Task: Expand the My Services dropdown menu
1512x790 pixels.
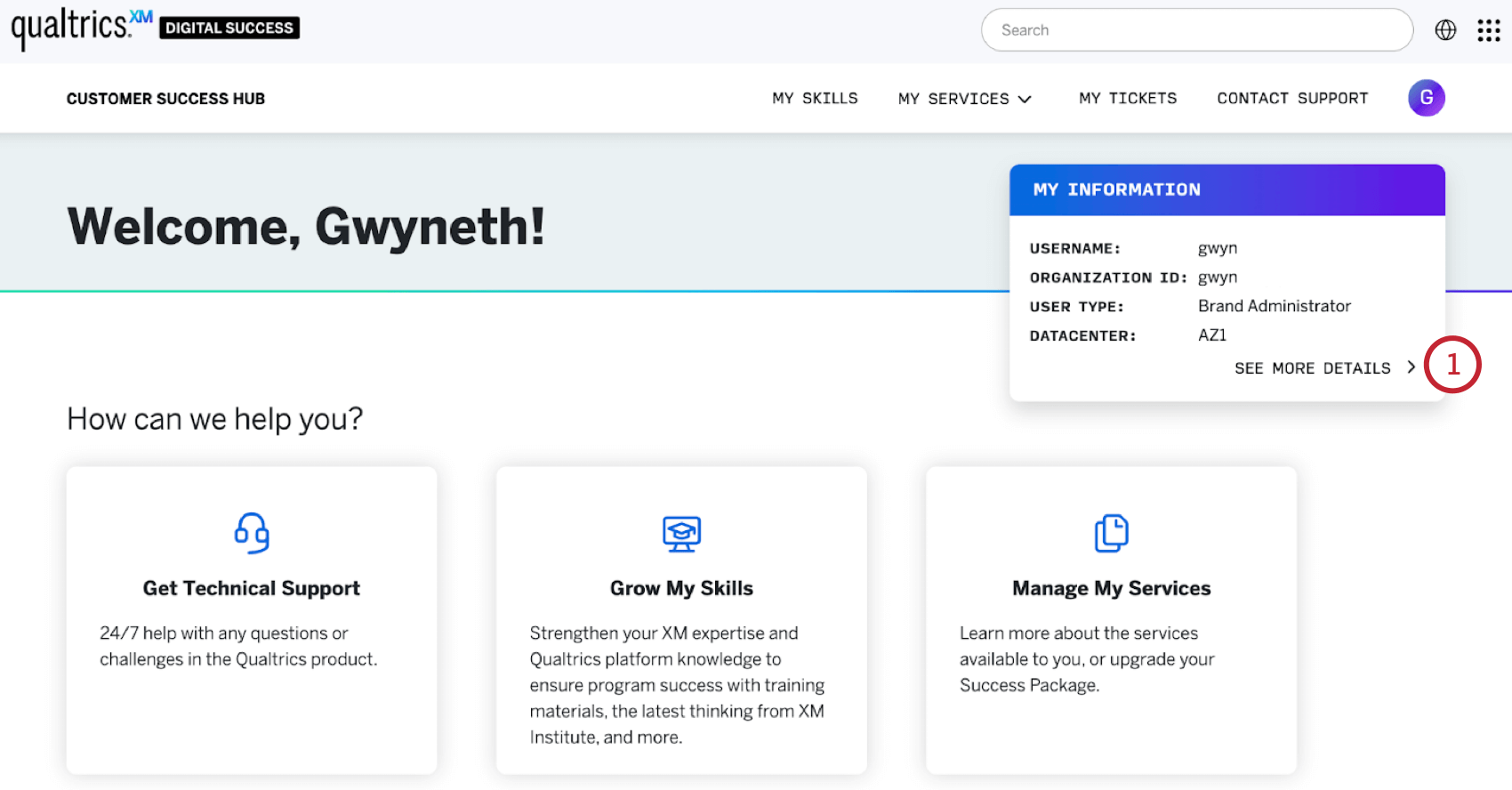Action: [965, 99]
